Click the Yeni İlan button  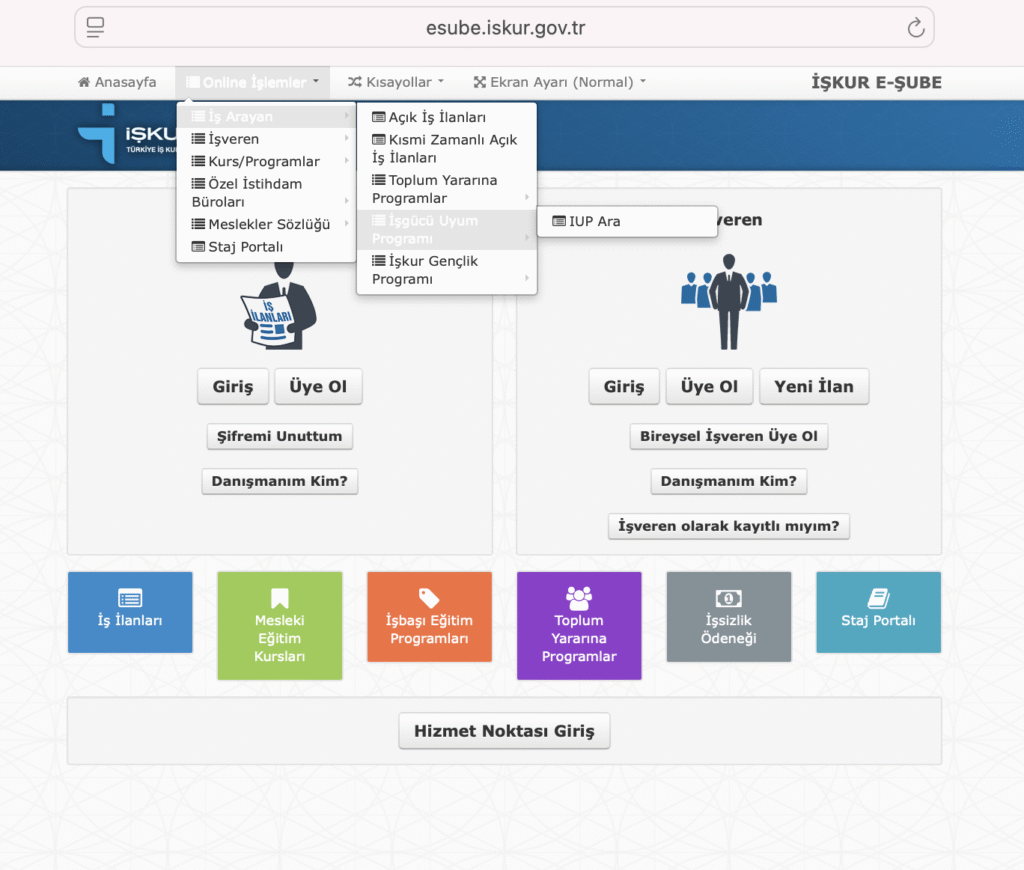point(814,387)
